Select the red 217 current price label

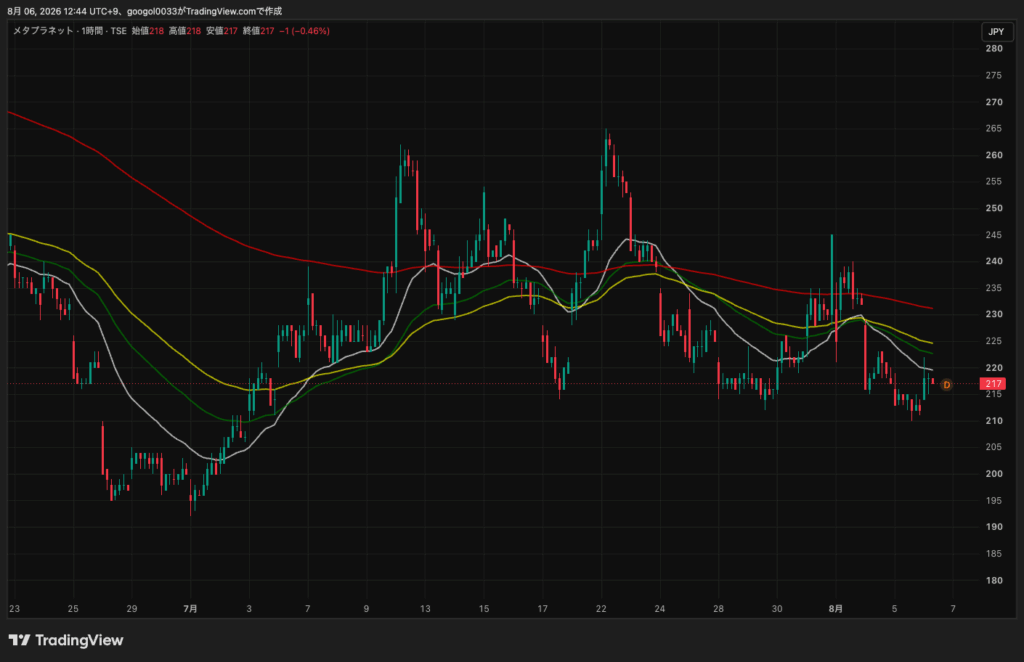pyautogui.click(x=993, y=384)
